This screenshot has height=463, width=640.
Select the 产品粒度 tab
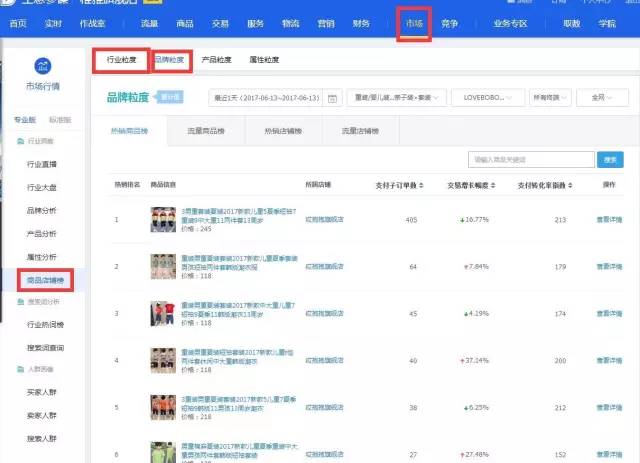[217, 60]
